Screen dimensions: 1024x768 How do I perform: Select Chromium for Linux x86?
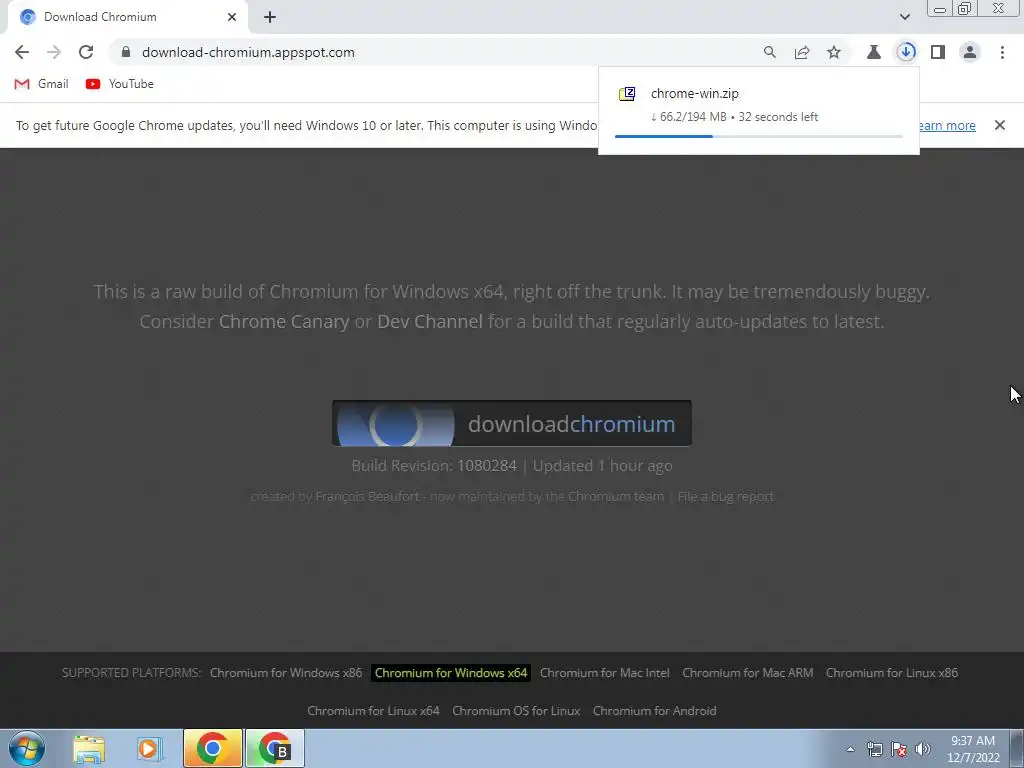click(891, 673)
